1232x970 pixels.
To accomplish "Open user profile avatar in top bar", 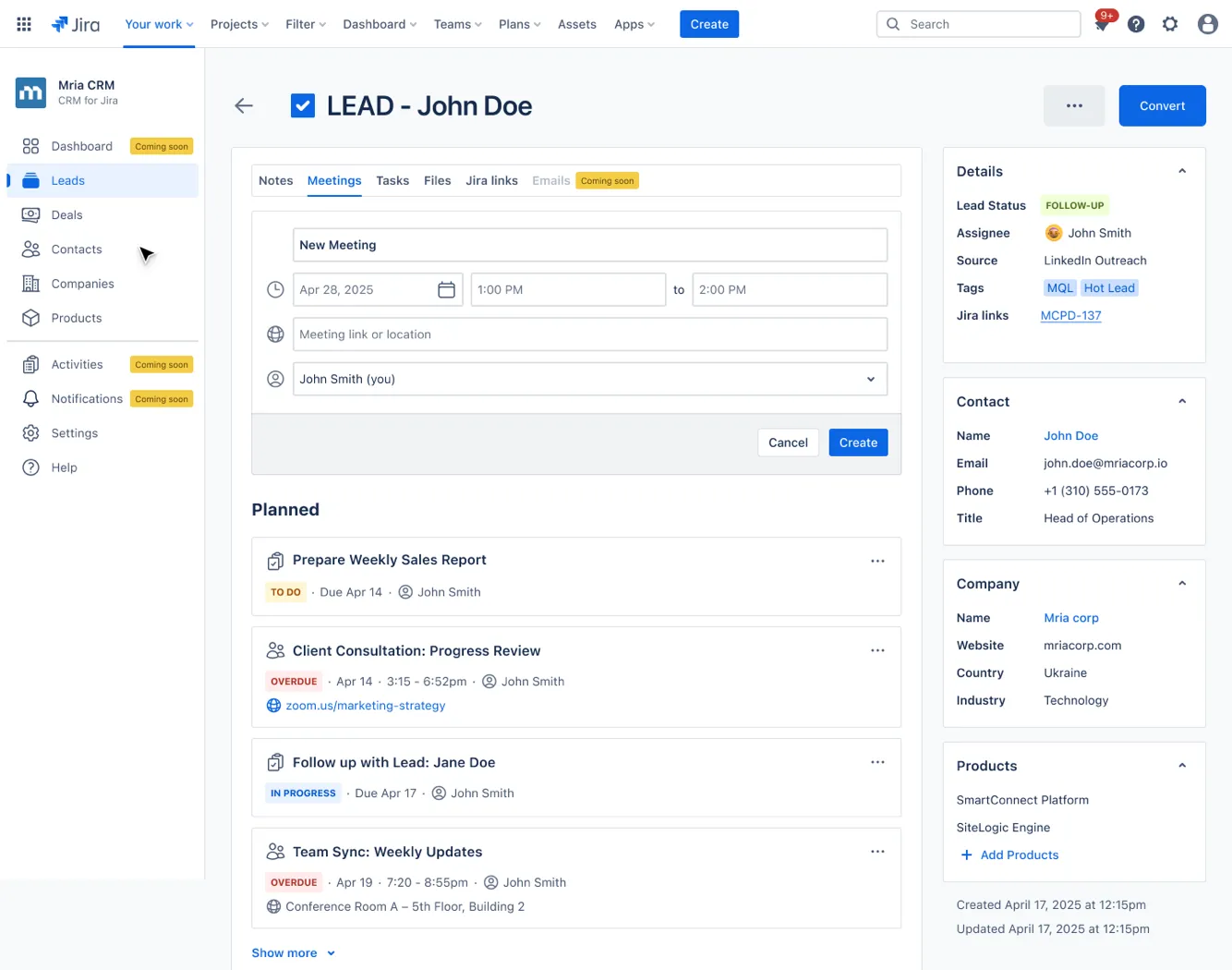I will (x=1207, y=24).
